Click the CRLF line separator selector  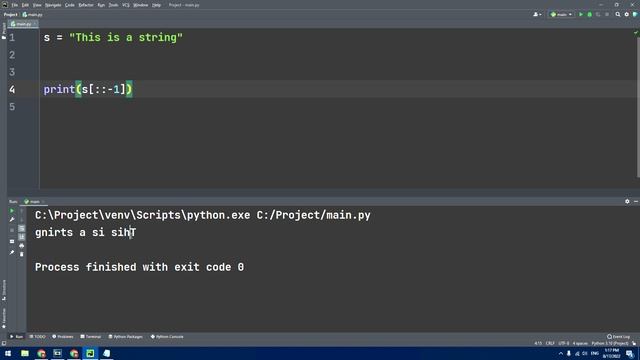tap(550, 343)
